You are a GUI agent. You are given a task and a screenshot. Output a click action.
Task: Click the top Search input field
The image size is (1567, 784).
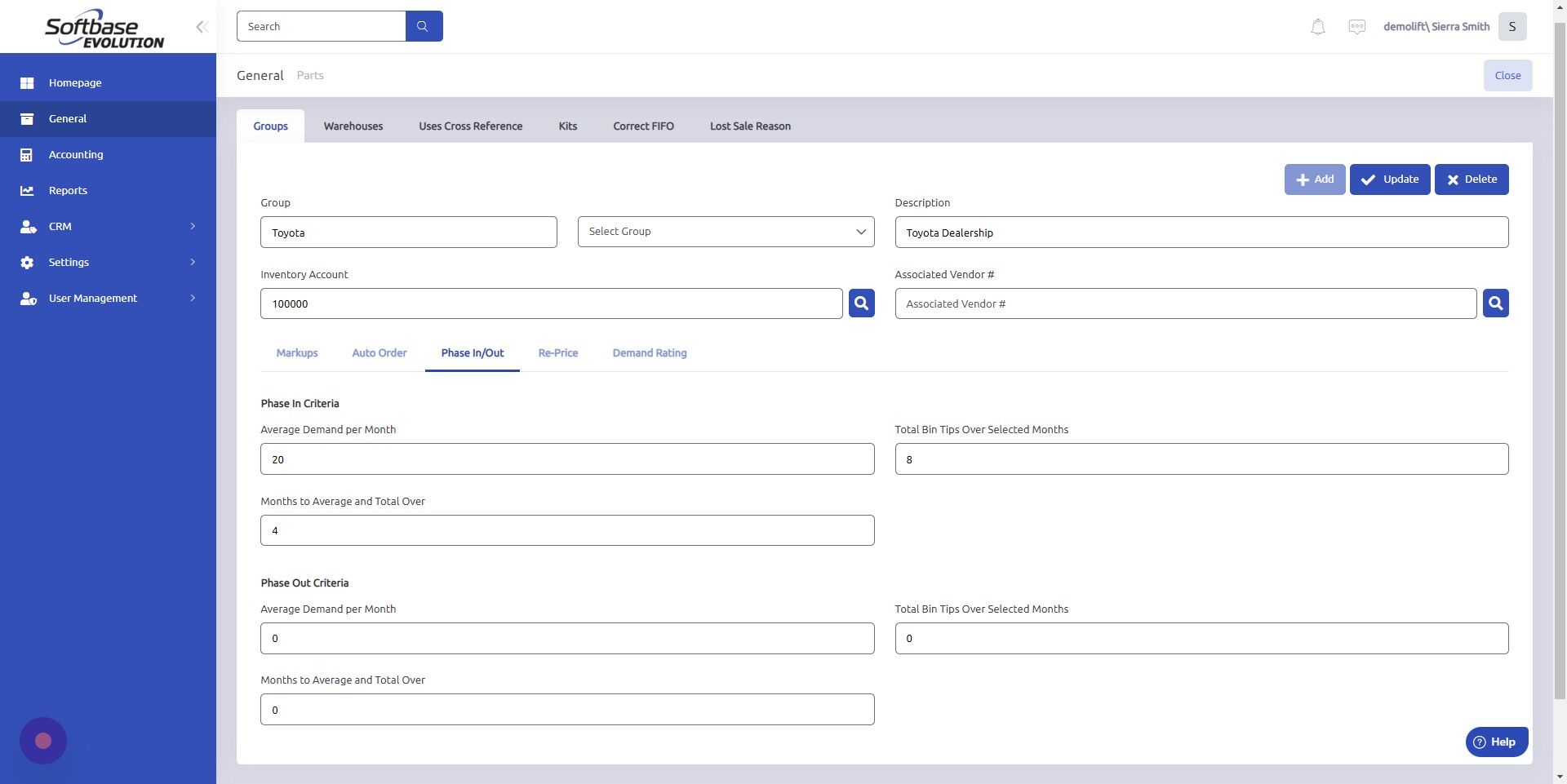point(321,26)
